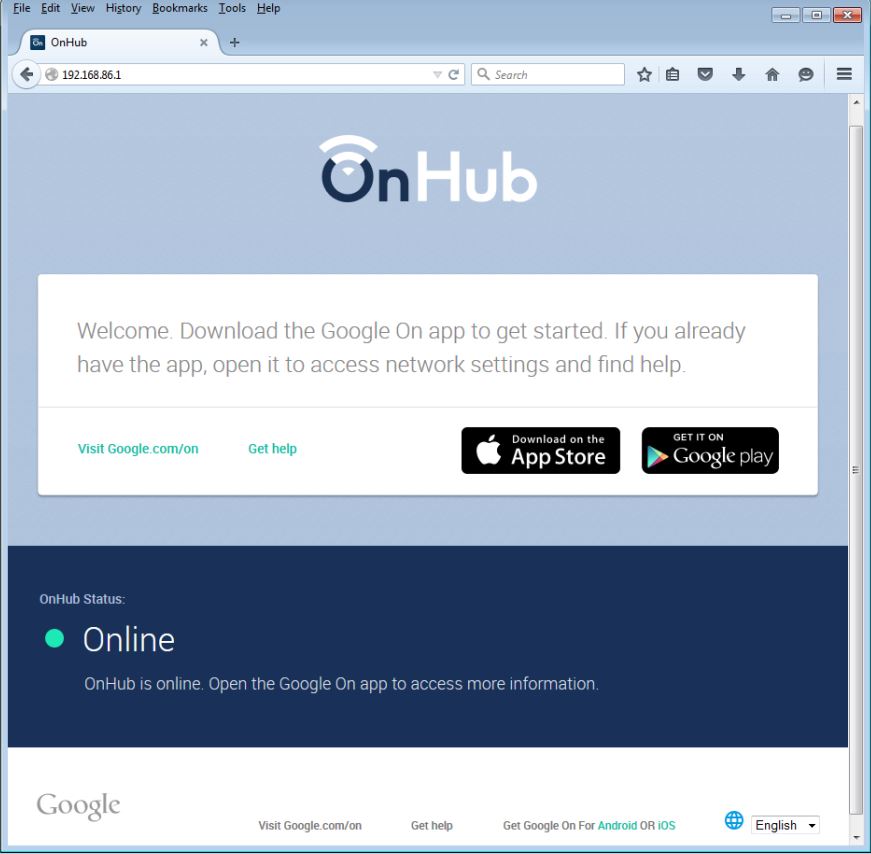Open the hamburger menu button
This screenshot has width=871, height=854.
[x=844, y=74]
